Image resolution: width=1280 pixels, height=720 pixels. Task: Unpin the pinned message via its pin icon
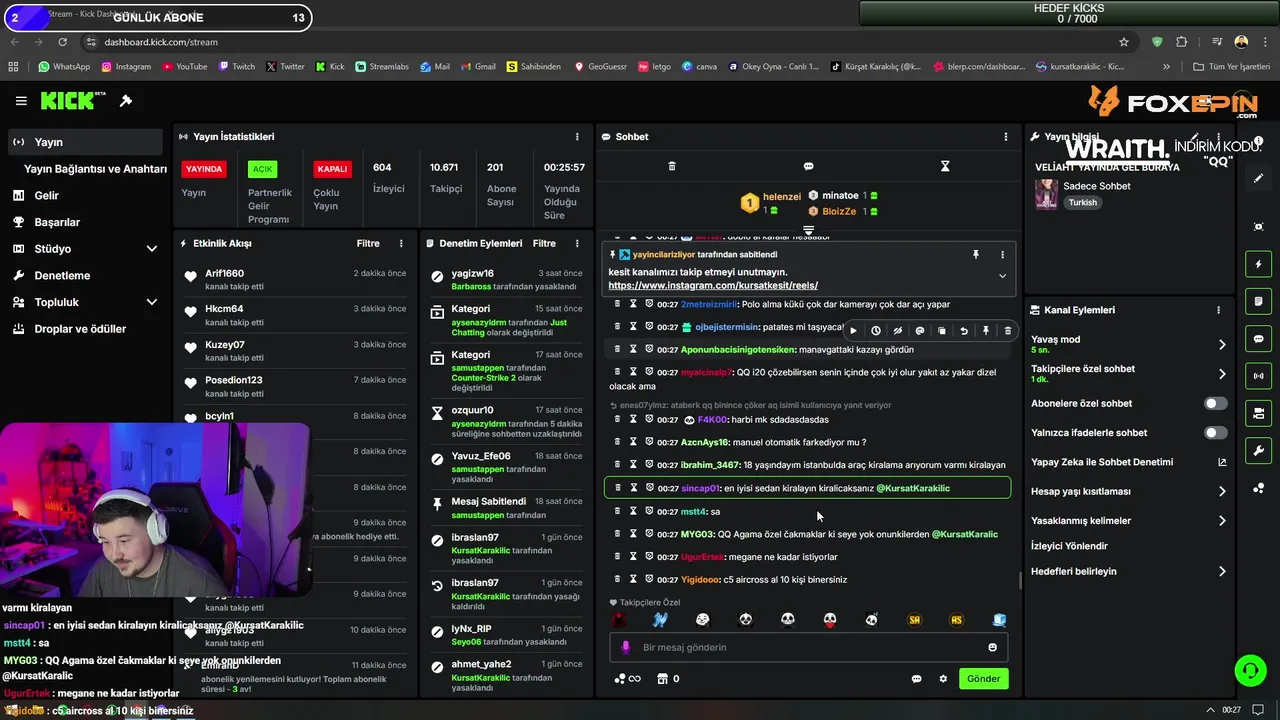(x=976, y=255)
